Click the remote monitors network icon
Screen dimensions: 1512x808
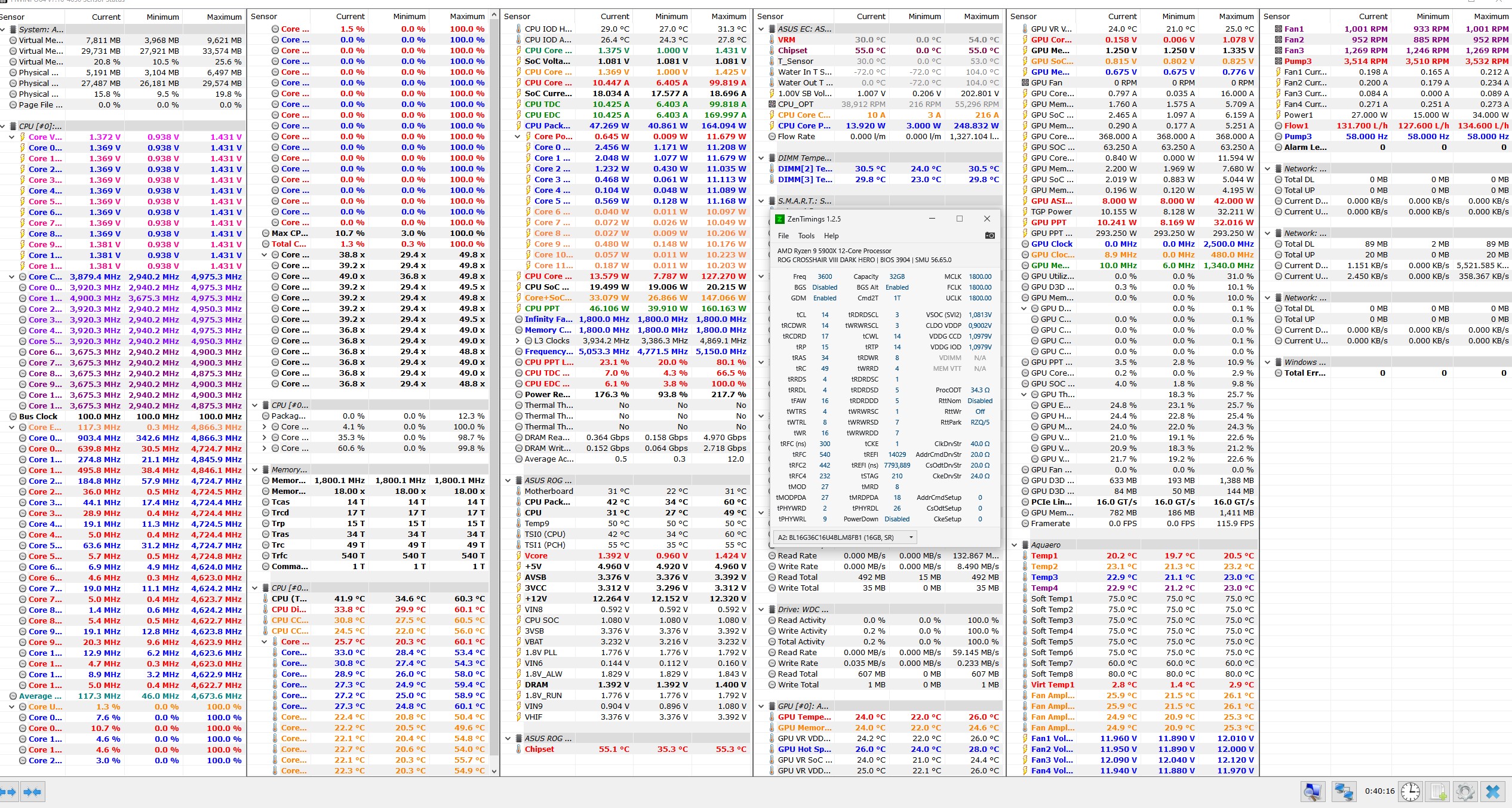tap(1344, 792)
